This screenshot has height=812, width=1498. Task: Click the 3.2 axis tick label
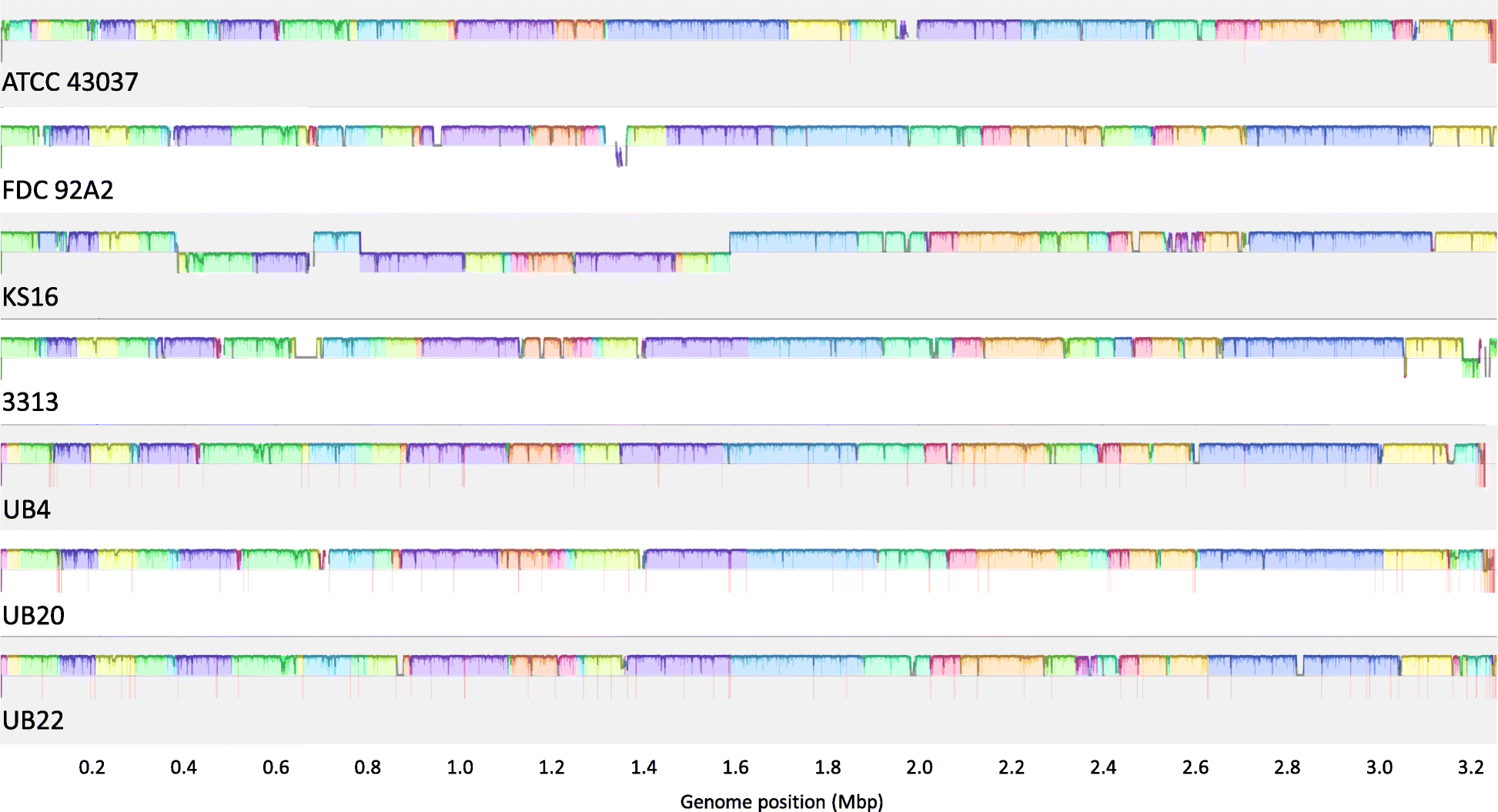(x=1471, y=767)
